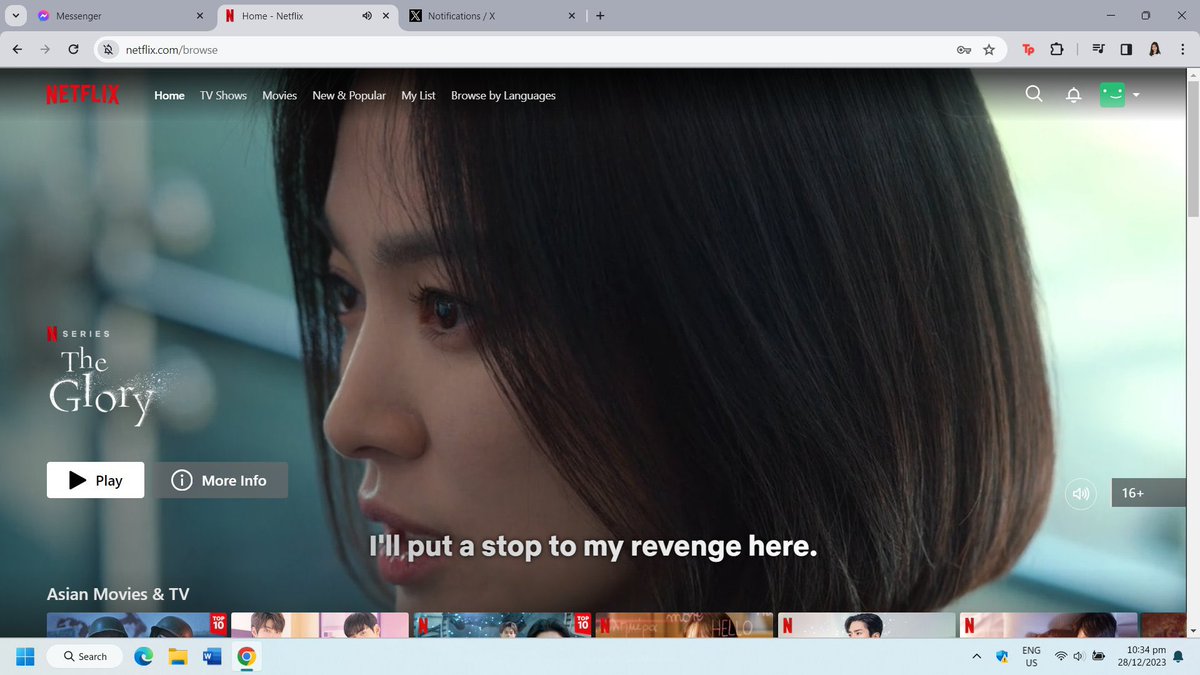Screen dimensions: 1200x675
Task: Open the Wi-Fi network tray icon
Action: 1061,656
